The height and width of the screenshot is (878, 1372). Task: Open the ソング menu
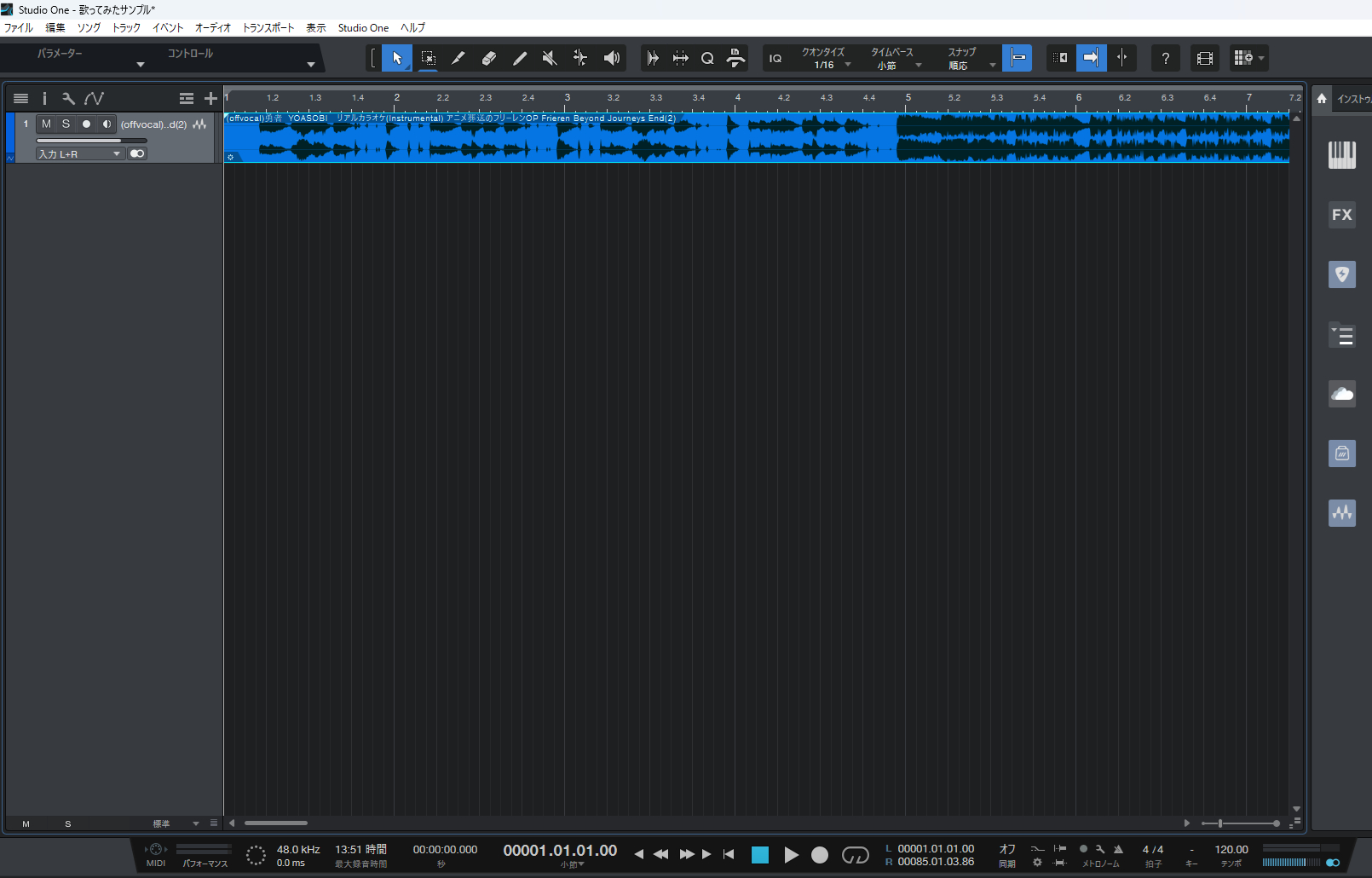tap(89, 28)
